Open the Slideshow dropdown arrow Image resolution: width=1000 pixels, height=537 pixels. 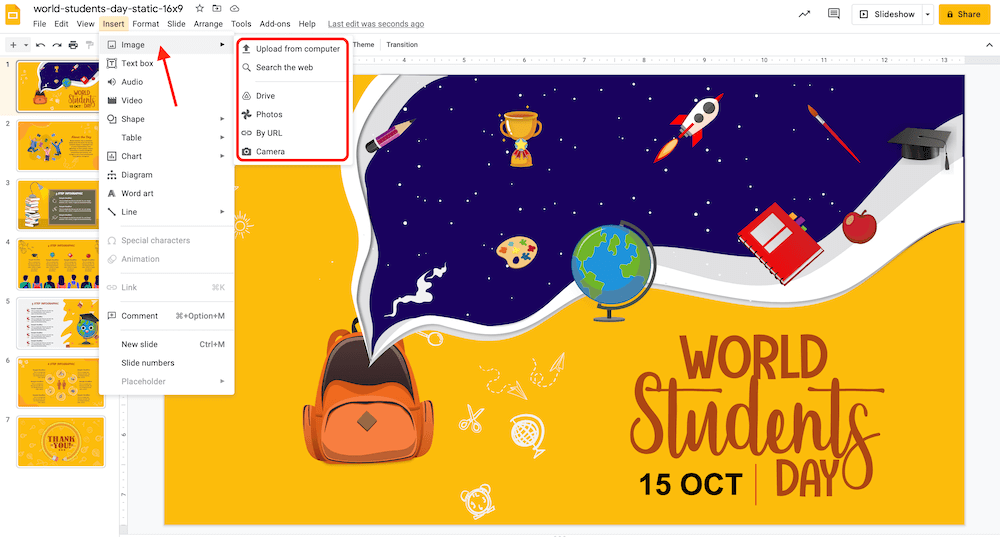[928, 15]
